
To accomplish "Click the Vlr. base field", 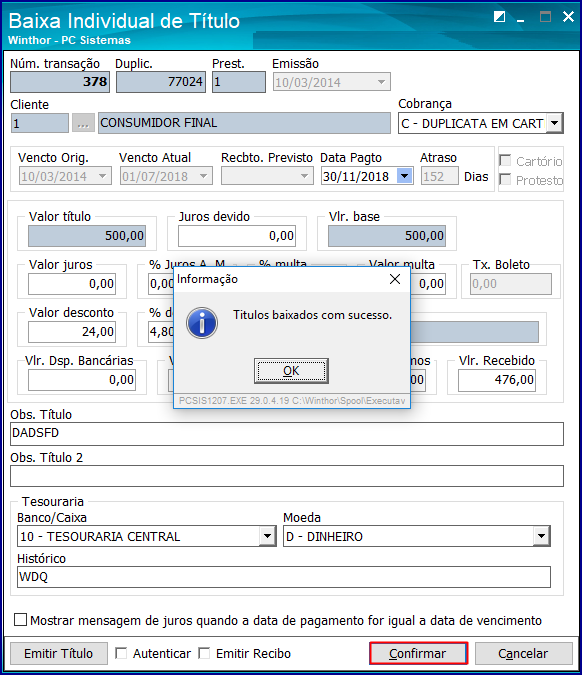I will [x=387, y=236].
